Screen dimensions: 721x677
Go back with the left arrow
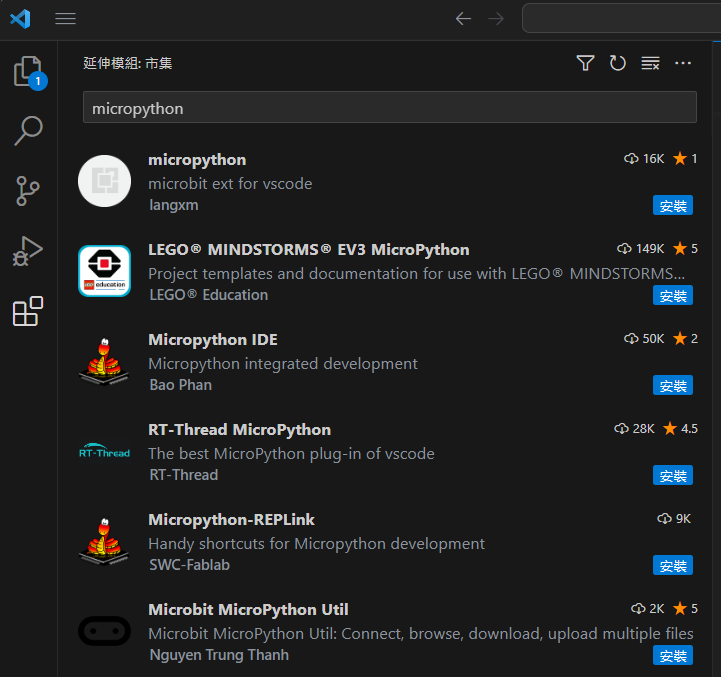coord(463,19)
